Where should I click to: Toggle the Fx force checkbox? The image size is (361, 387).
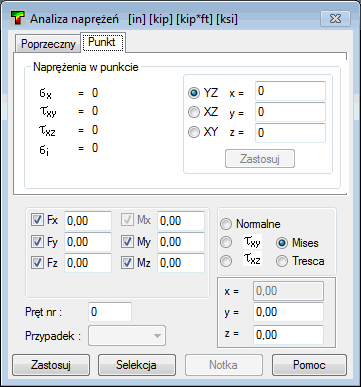37,220
